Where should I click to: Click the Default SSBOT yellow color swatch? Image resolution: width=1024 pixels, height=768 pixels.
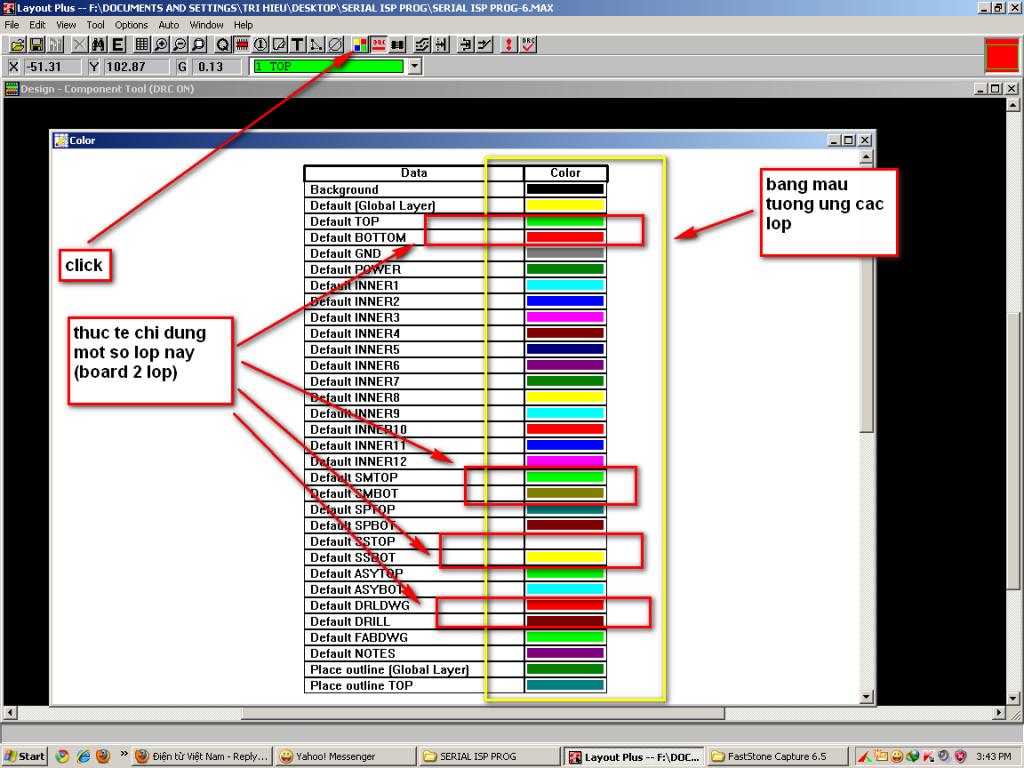point(565,557)
